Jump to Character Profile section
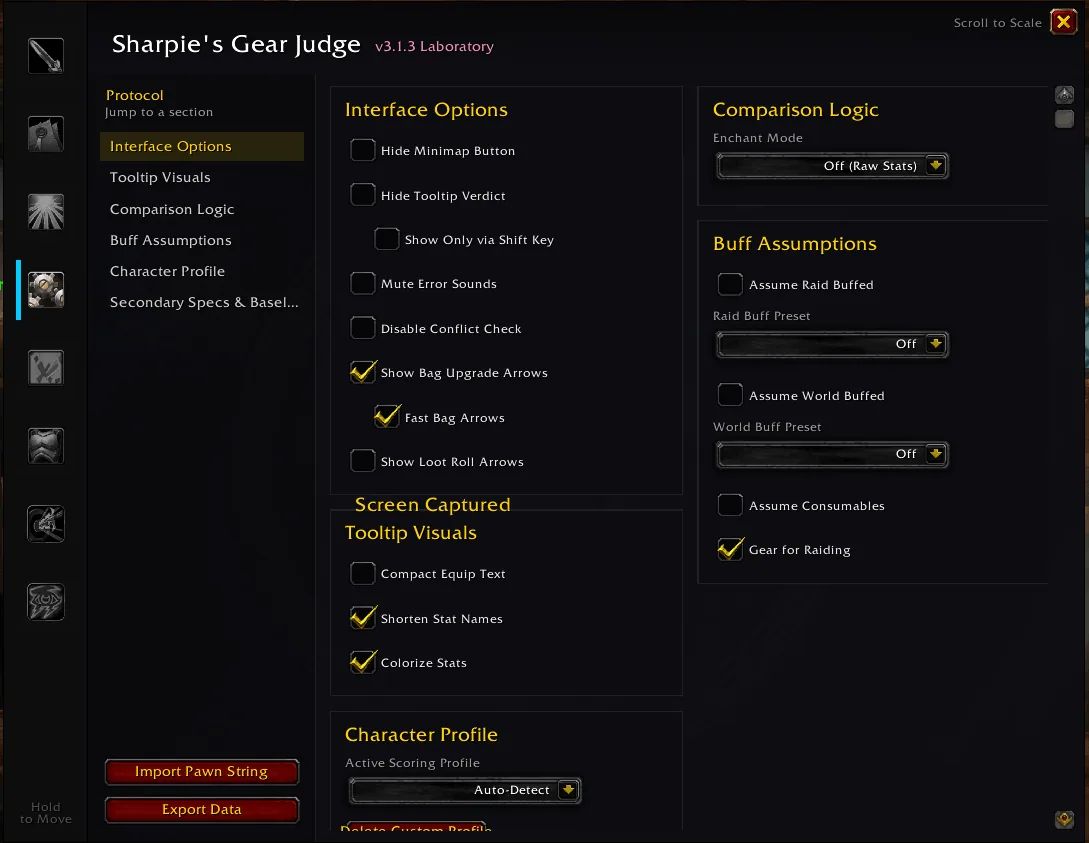The image size is (1089, 843). pos(201,272)
